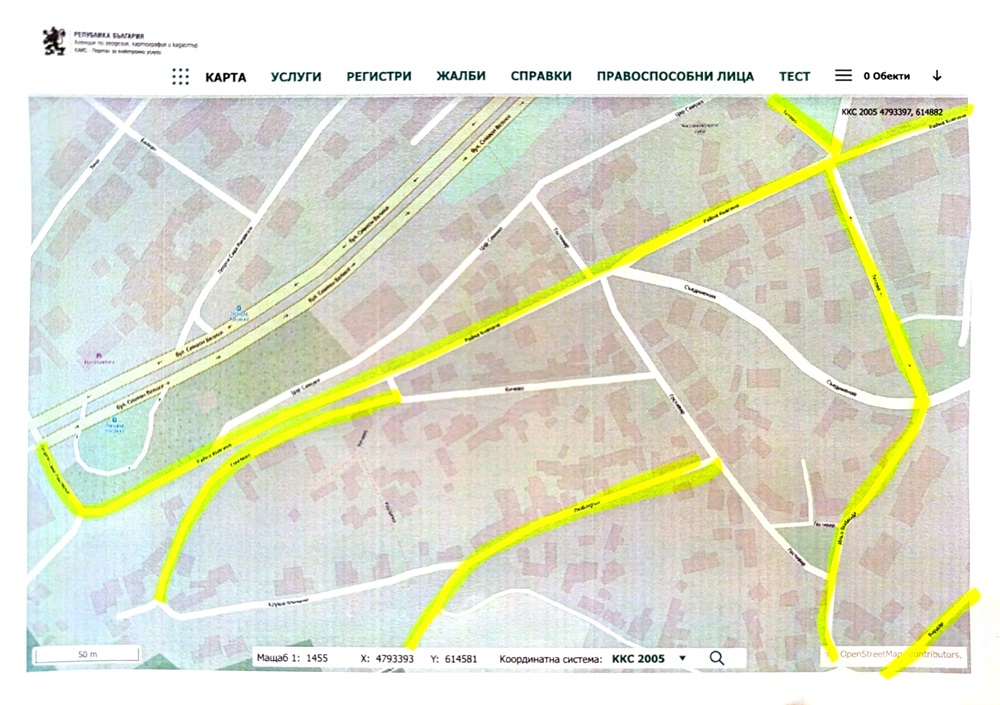Select the pink shop marker on the map
The height and width of the screenshot is (705, 1000).
(97, 356)
